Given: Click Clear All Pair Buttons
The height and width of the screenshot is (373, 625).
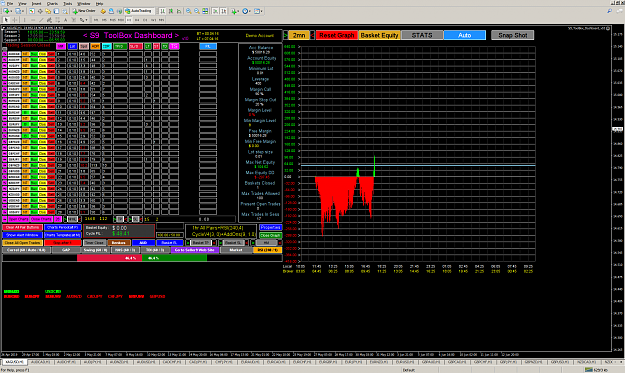Looking at the screenshot, I should pos(22,228).
